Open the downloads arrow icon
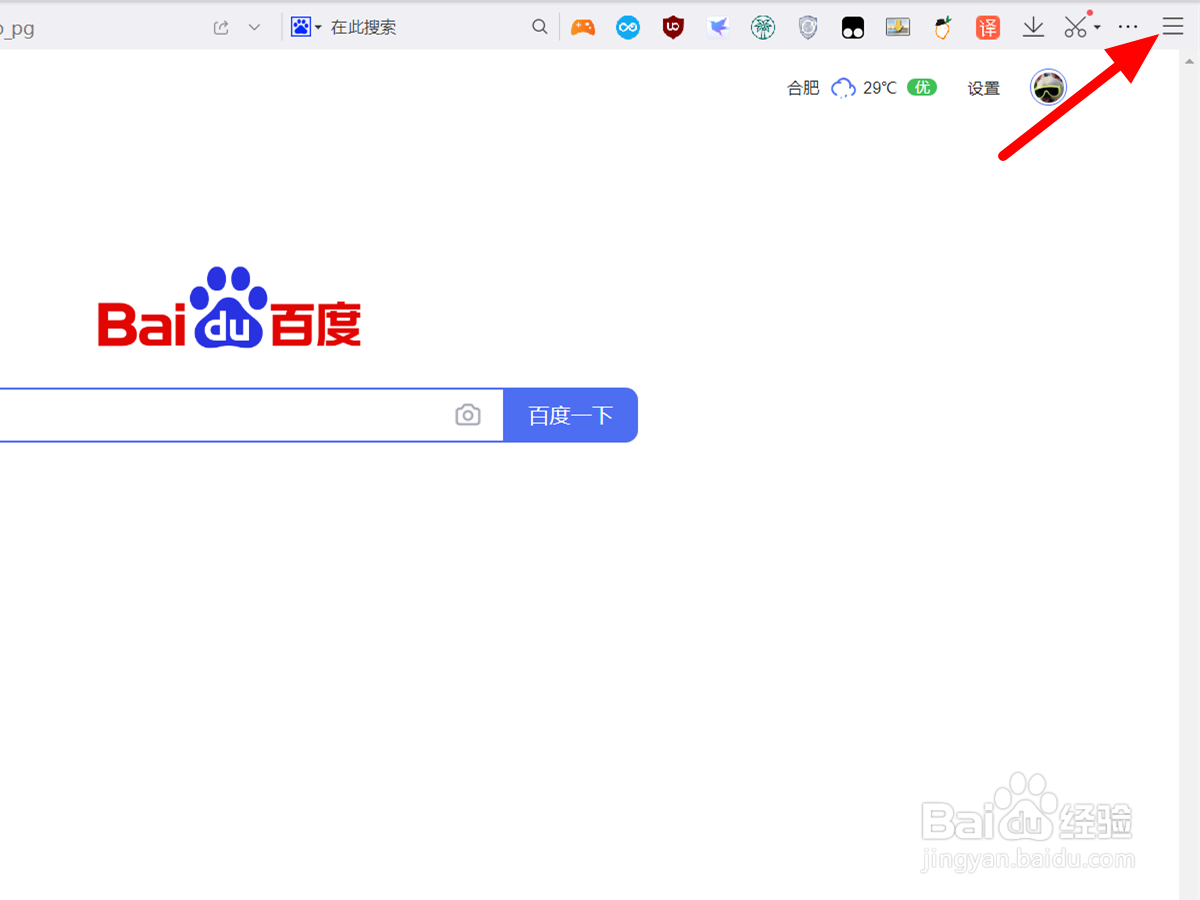This screenshot has height=900, width=1200. (1033, 27)
